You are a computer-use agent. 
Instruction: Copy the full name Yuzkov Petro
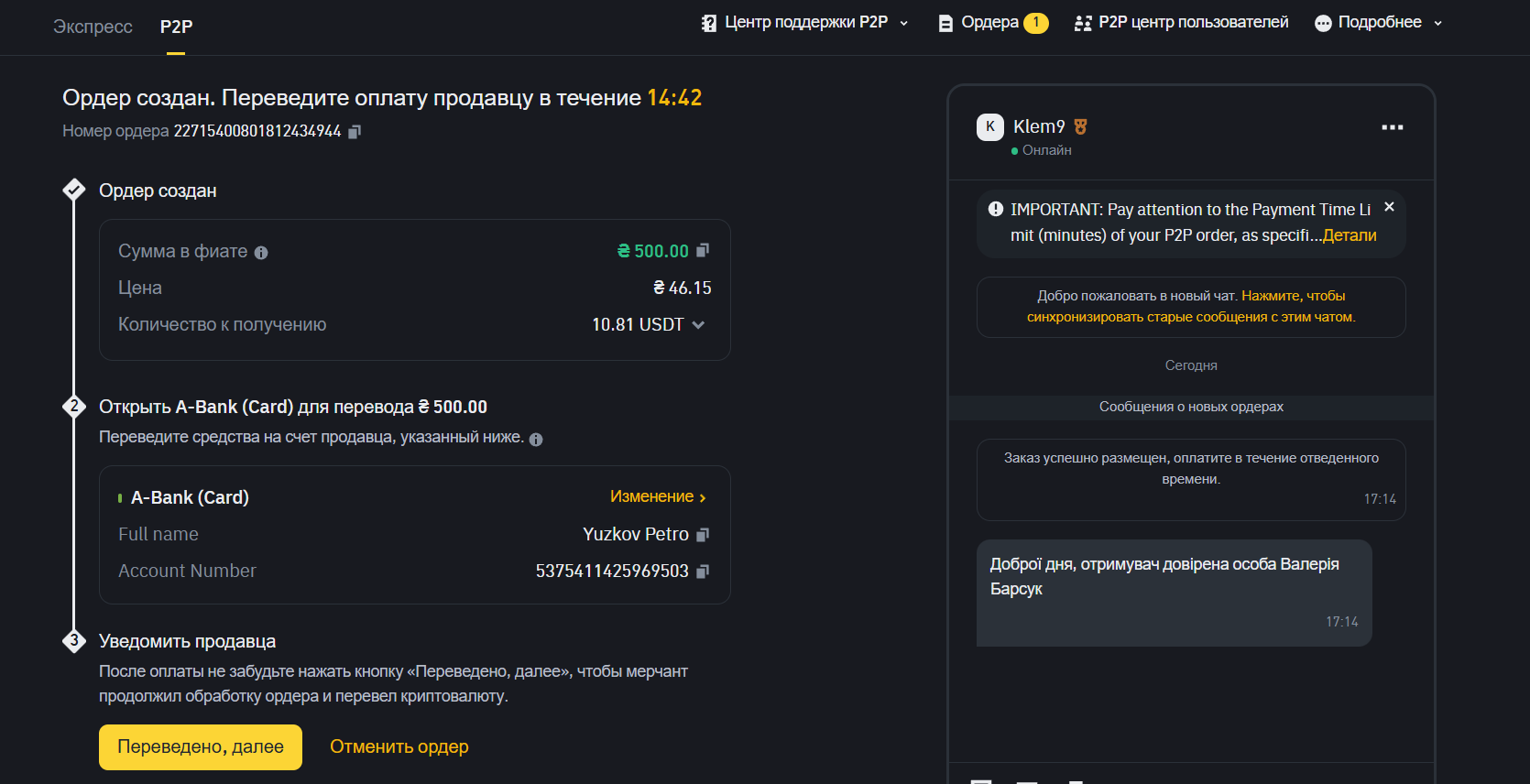click(x=703, y=534)
